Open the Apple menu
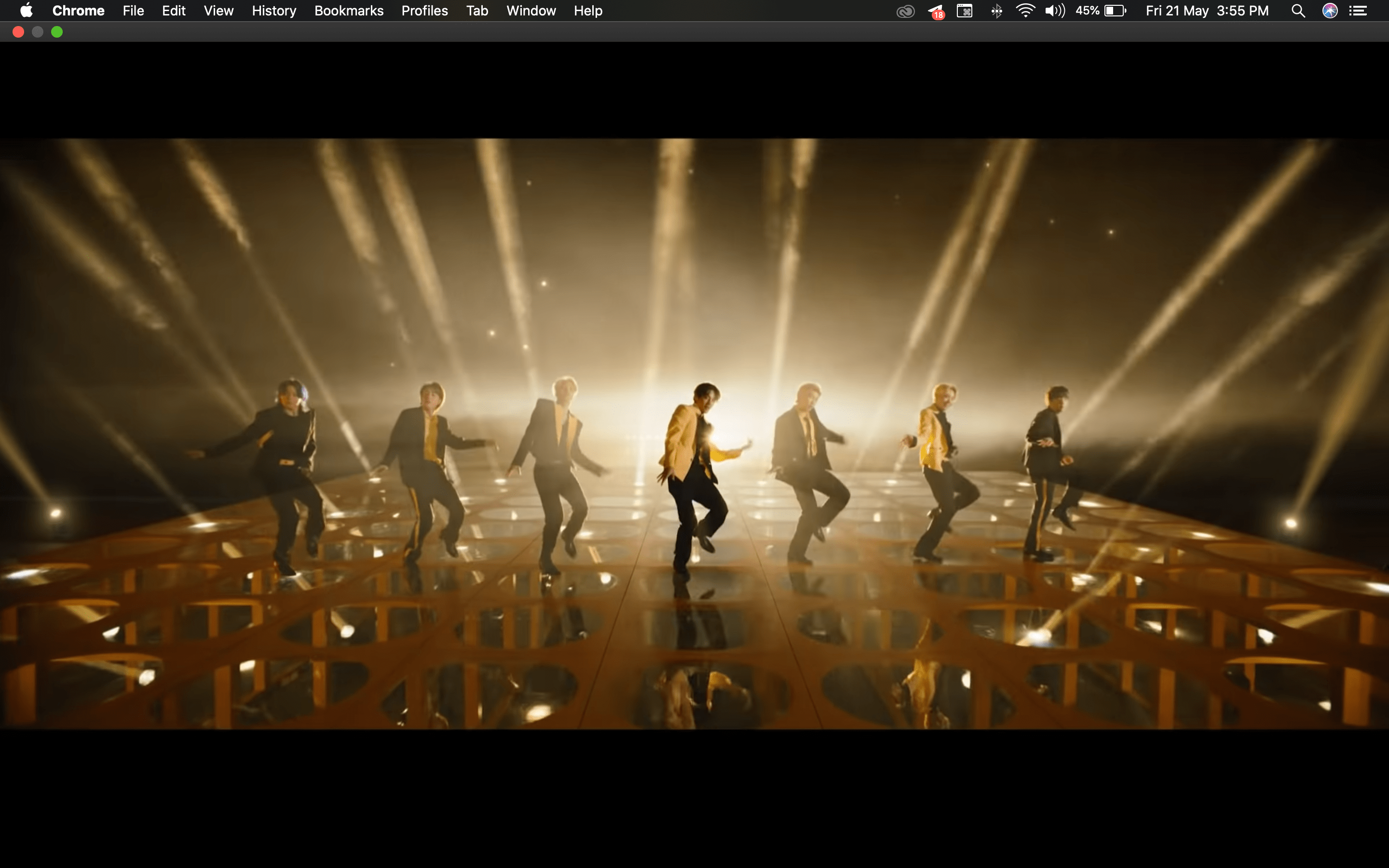Viewport: 1389px width, 868px height. point(27,11)
